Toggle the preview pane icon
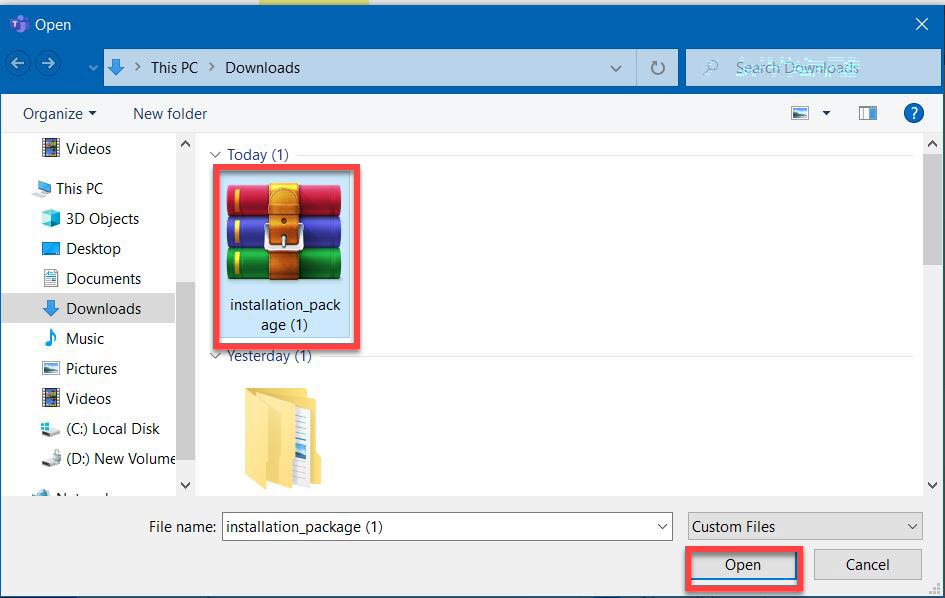 tap(867, 113)
